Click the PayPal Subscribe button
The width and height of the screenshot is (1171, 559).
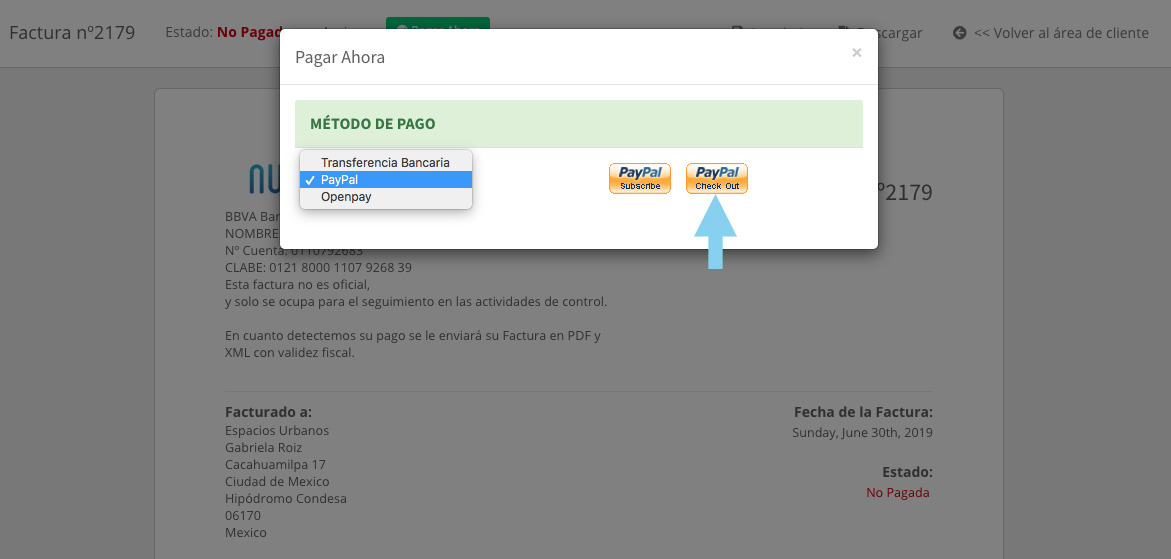(640, 178)
